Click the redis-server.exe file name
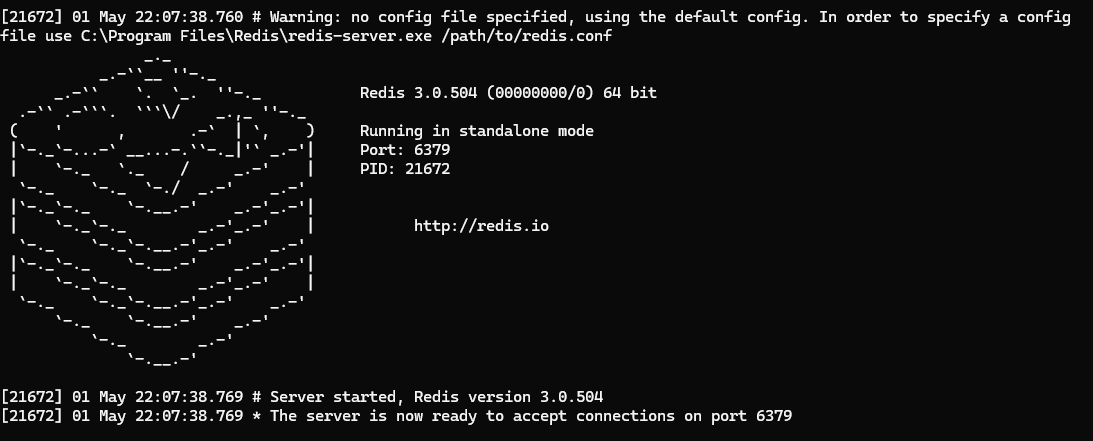1093x441 pixels. point(360,36)
